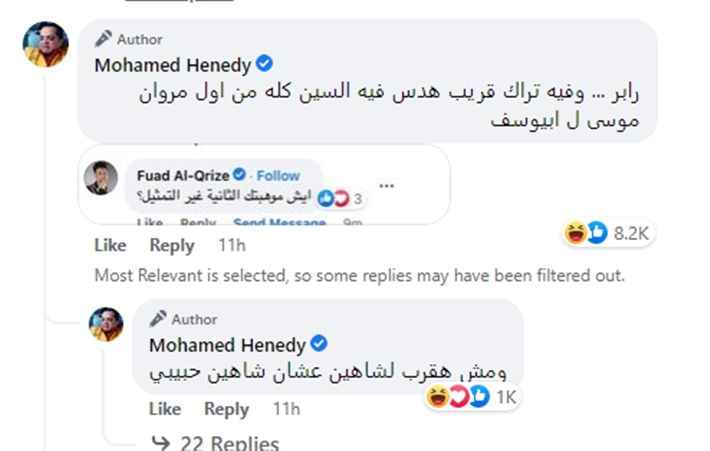Like the top Mohamed Henedy comment

110,245
